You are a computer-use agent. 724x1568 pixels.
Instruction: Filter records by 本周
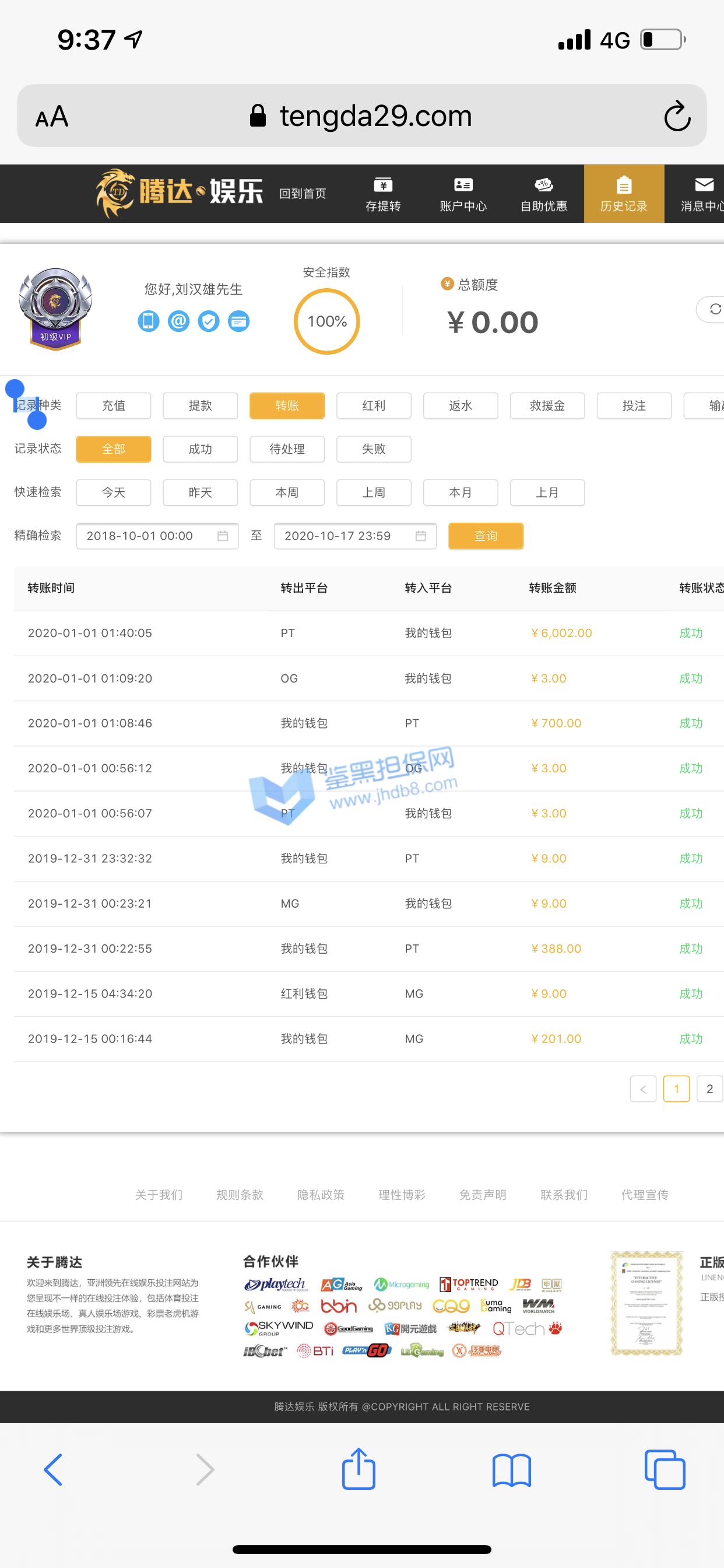tap(287, 492)
